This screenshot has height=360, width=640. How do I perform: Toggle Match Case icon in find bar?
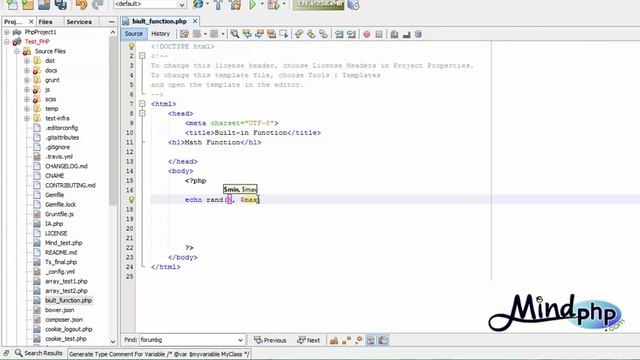click(x=334, y=340)
